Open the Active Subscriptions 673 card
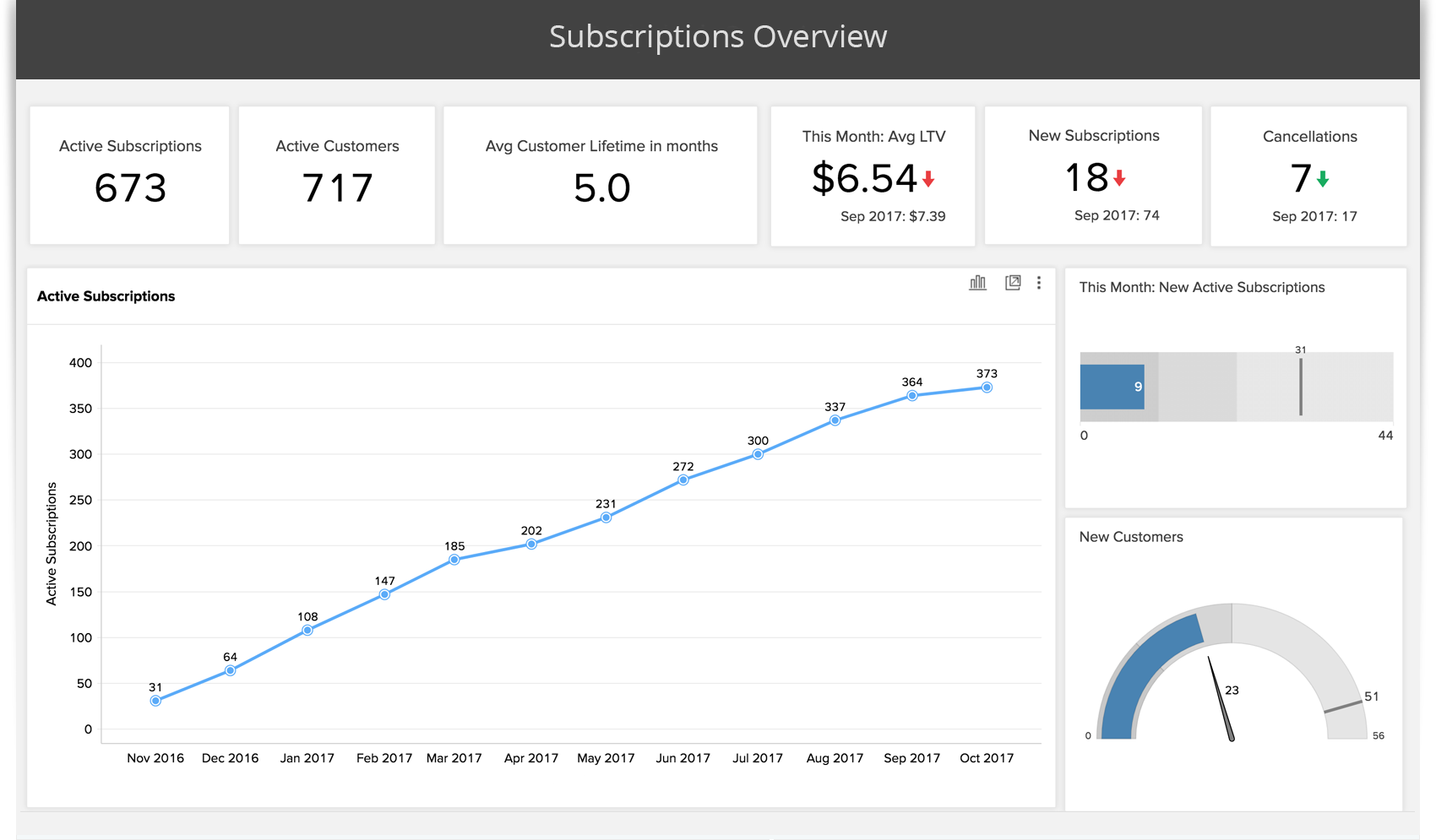 [130, 175]
